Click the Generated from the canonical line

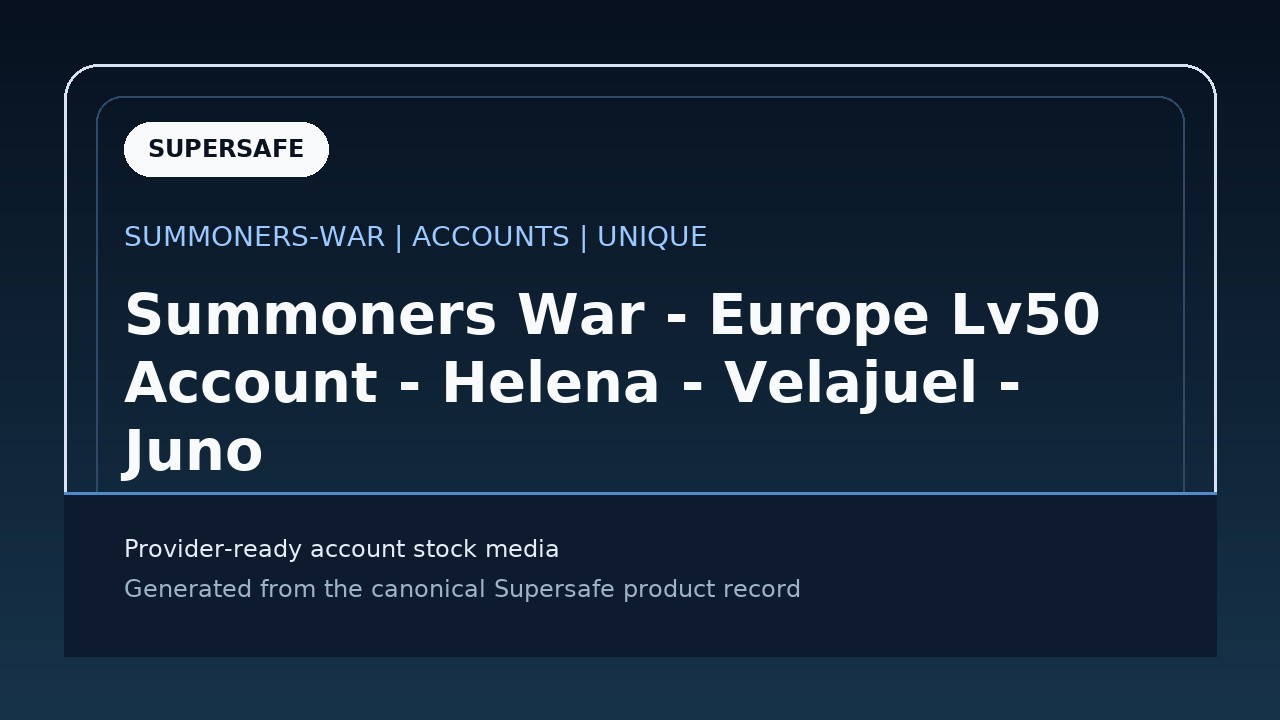point(462,589)
